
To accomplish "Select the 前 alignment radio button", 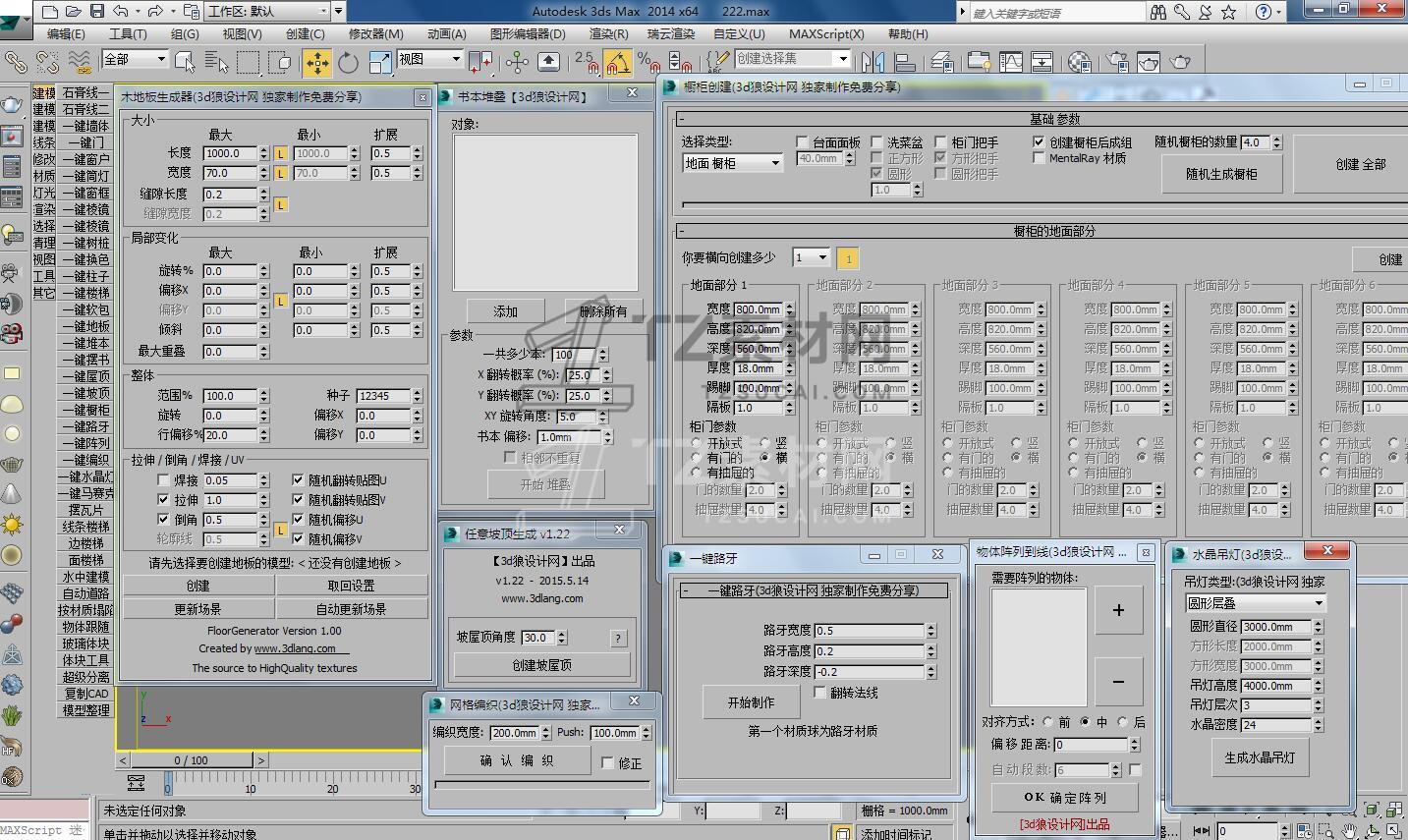I will click(x=1047, y=722).
